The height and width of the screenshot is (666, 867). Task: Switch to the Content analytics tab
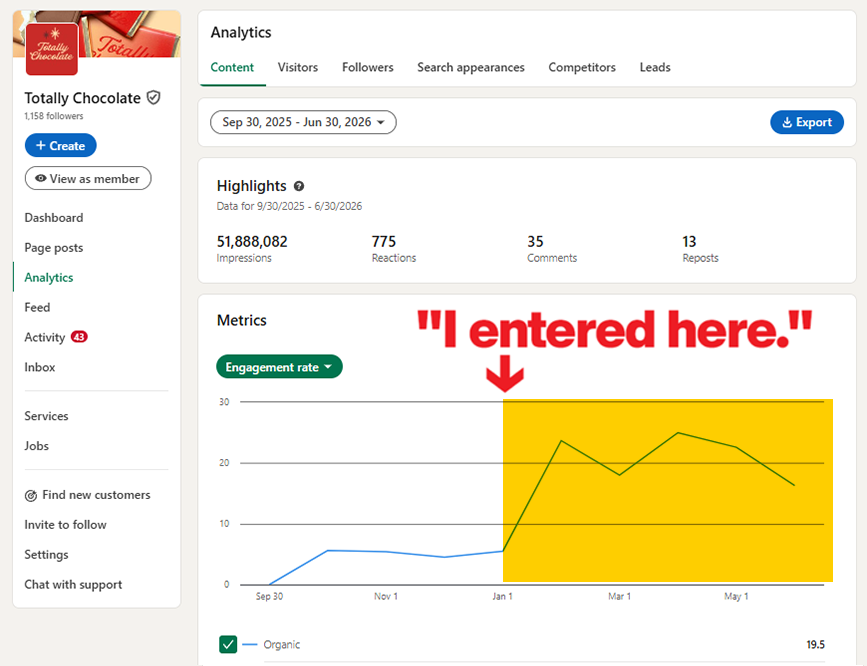(x=232, y=67)
